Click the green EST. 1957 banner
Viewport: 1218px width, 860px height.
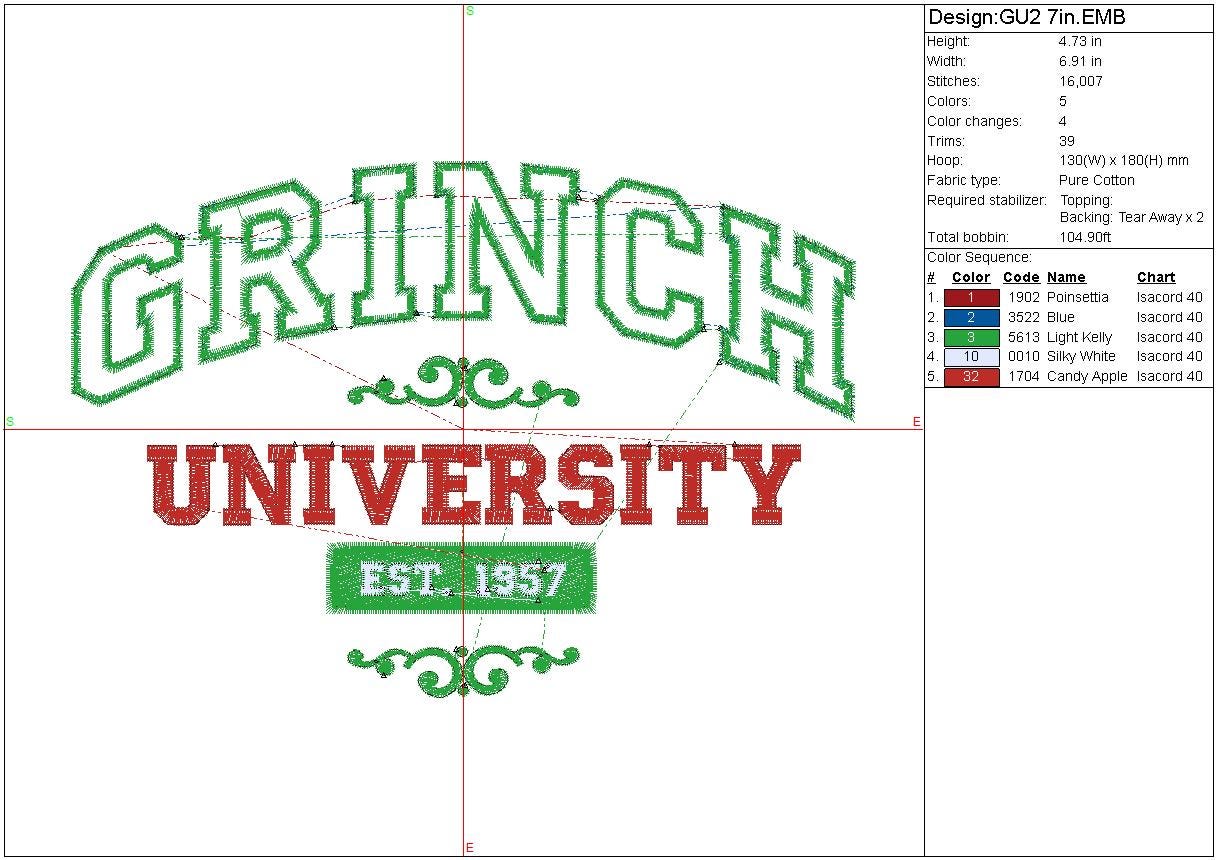click(x=461, y=579)
